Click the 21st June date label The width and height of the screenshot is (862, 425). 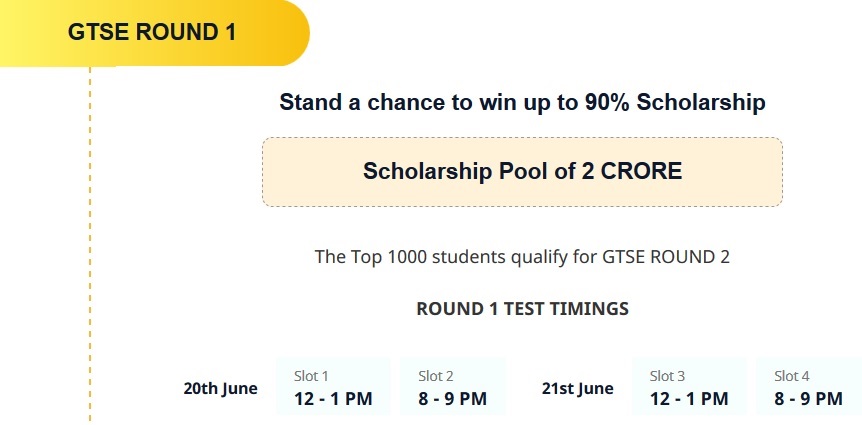pos(578,389)
